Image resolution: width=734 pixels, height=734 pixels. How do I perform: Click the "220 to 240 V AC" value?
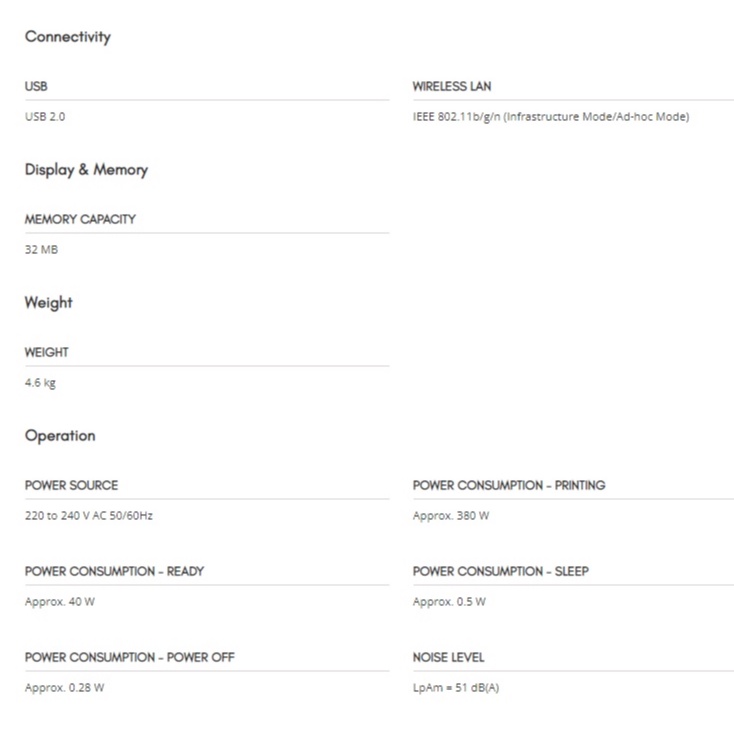(88, 516)
